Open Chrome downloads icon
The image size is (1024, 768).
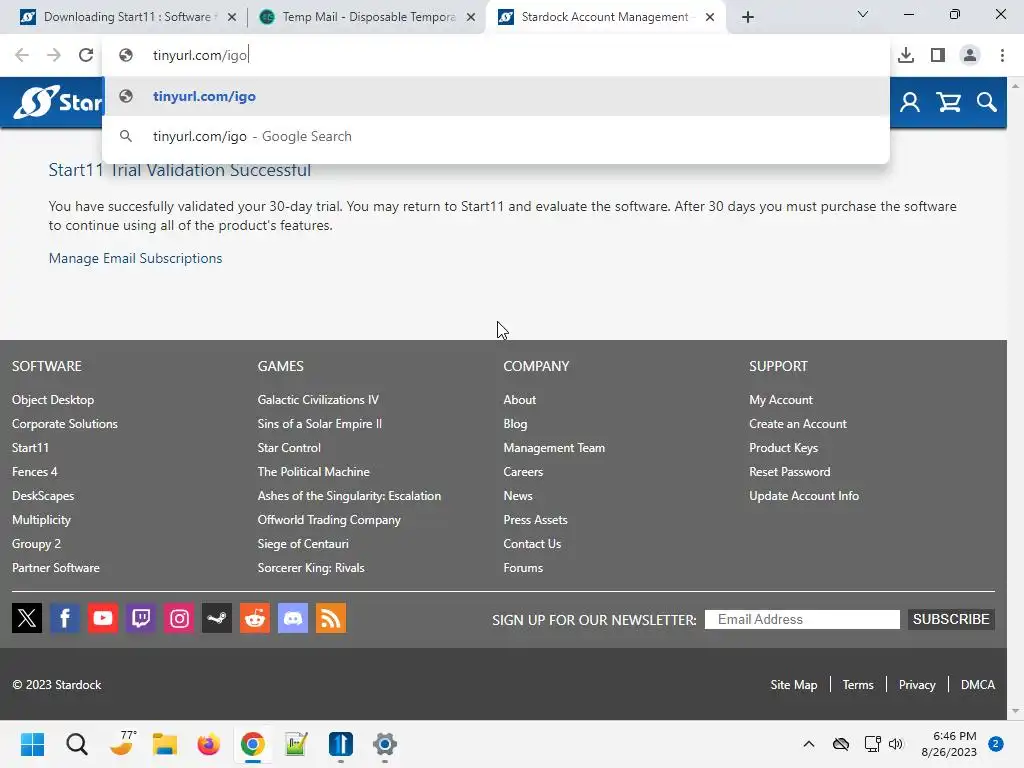pyautogui.click(x=906, y=55)
